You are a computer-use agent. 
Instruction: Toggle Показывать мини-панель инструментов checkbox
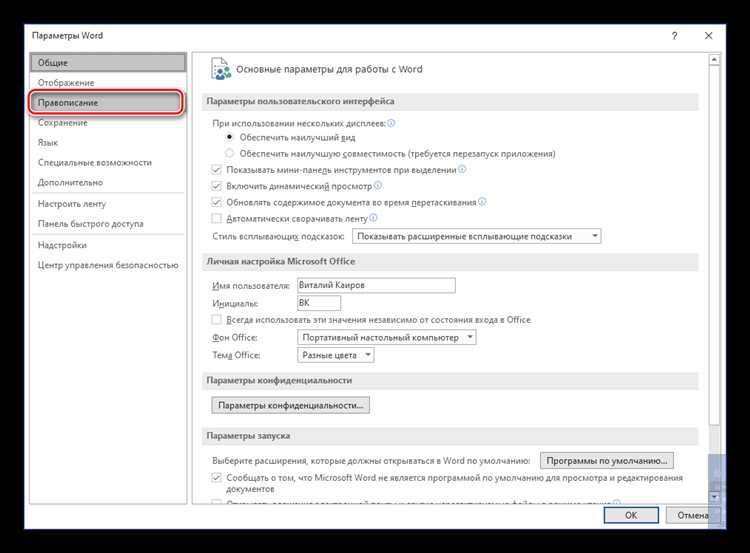pos(217,170)
